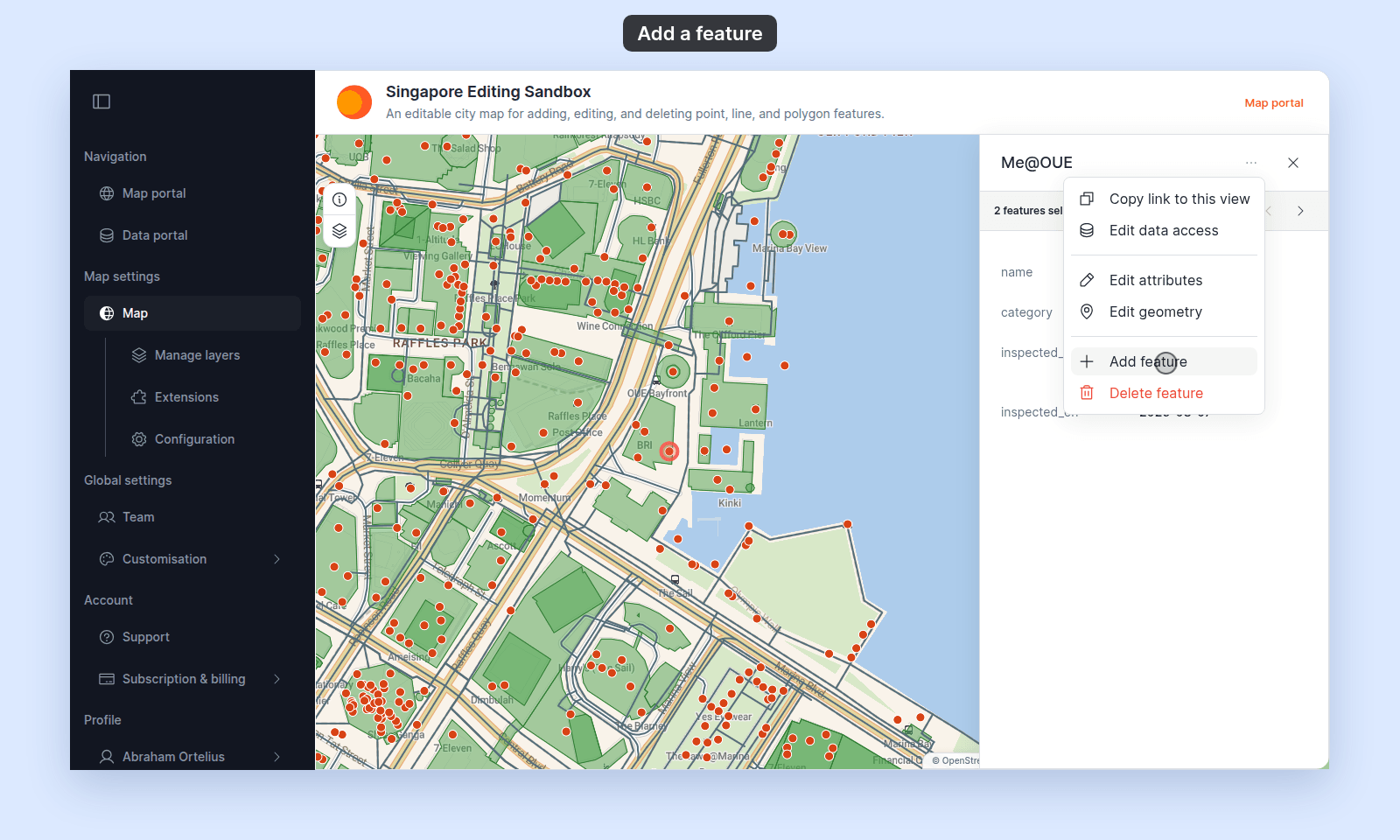Click the card icon beside Subscription & billing
This screenshot has height=840, width=1400.
(107, 679)
